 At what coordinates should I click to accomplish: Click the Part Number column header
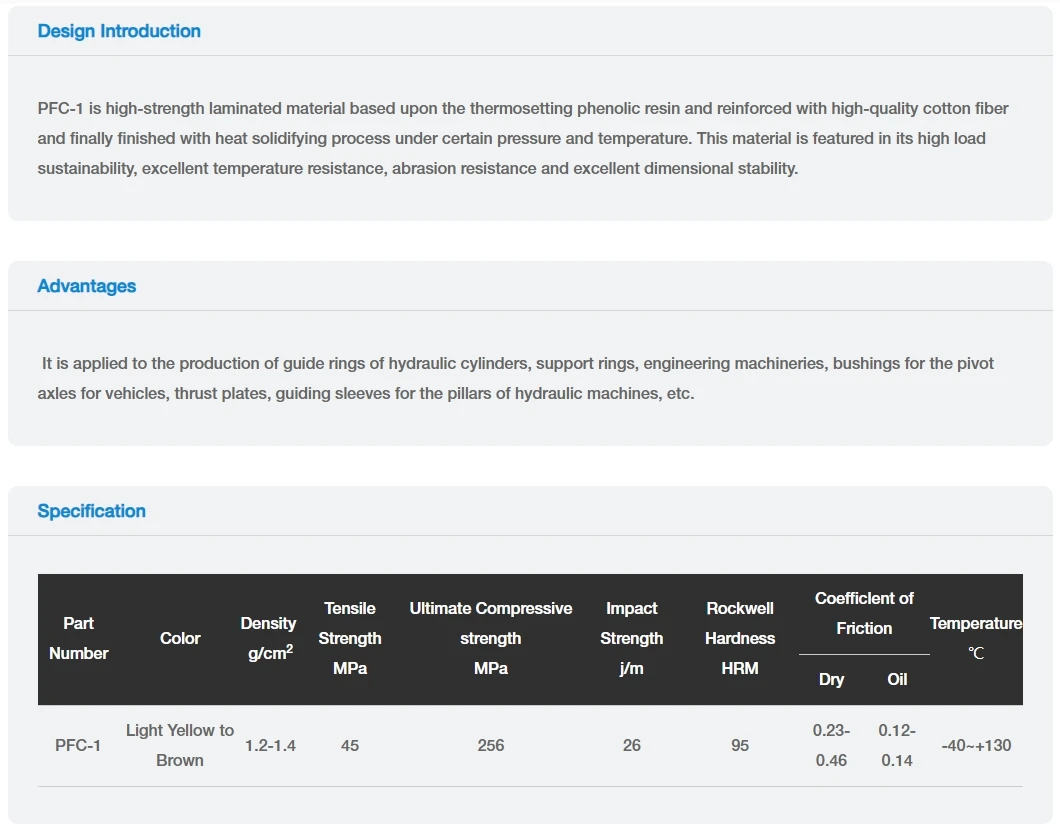pyautogui.click(x=79, y=638)
